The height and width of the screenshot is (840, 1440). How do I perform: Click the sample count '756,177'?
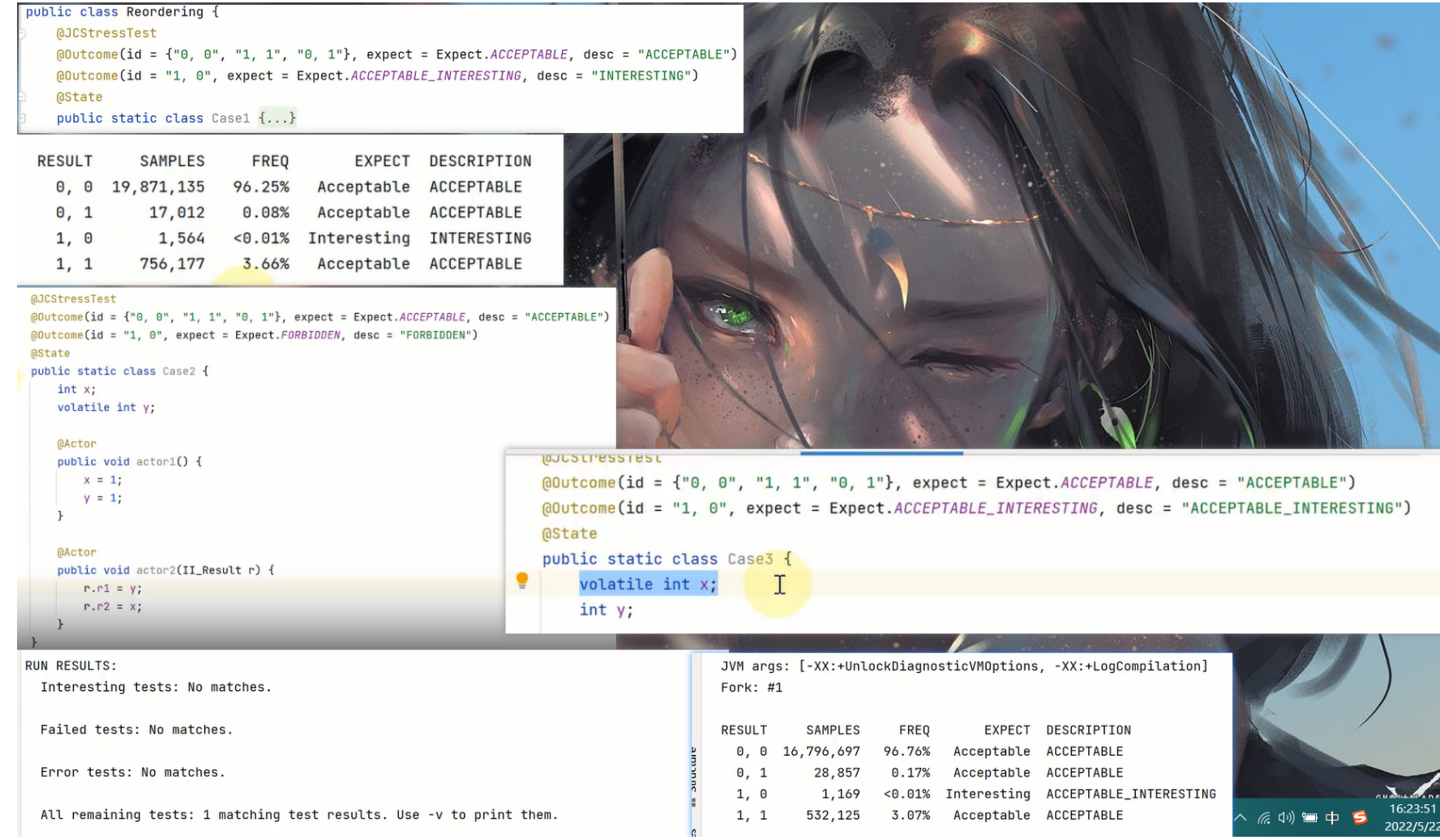click(172, 264)
